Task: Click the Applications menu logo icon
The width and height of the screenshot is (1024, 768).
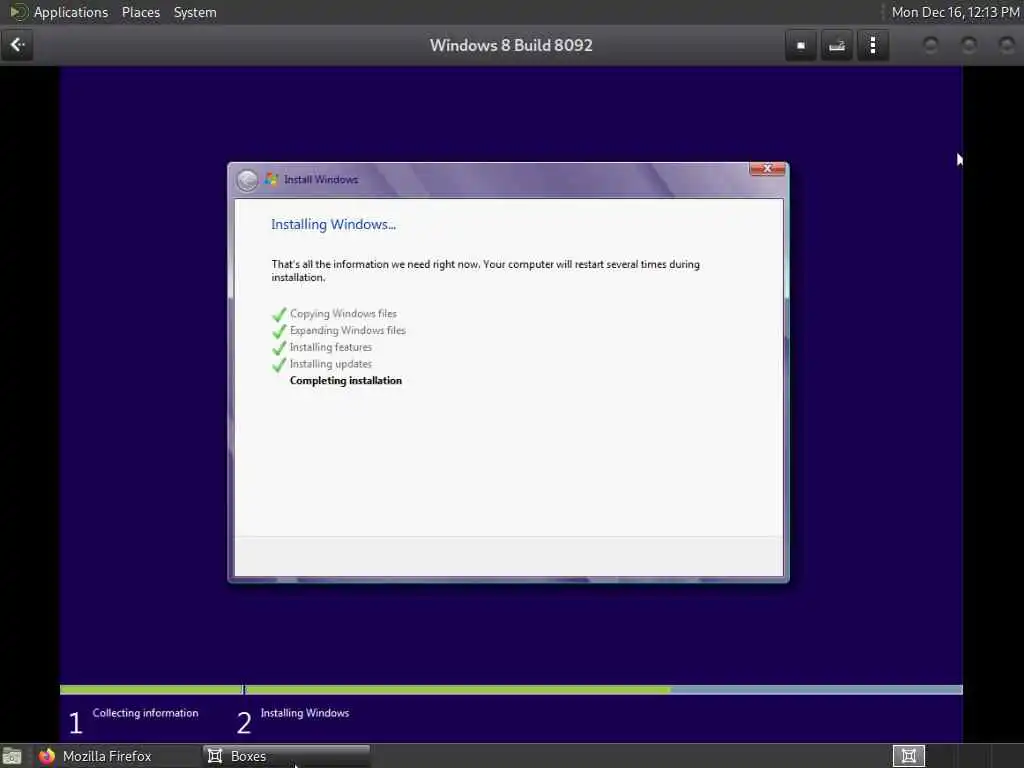Action: pyautogui.click(x=18, y=12)
